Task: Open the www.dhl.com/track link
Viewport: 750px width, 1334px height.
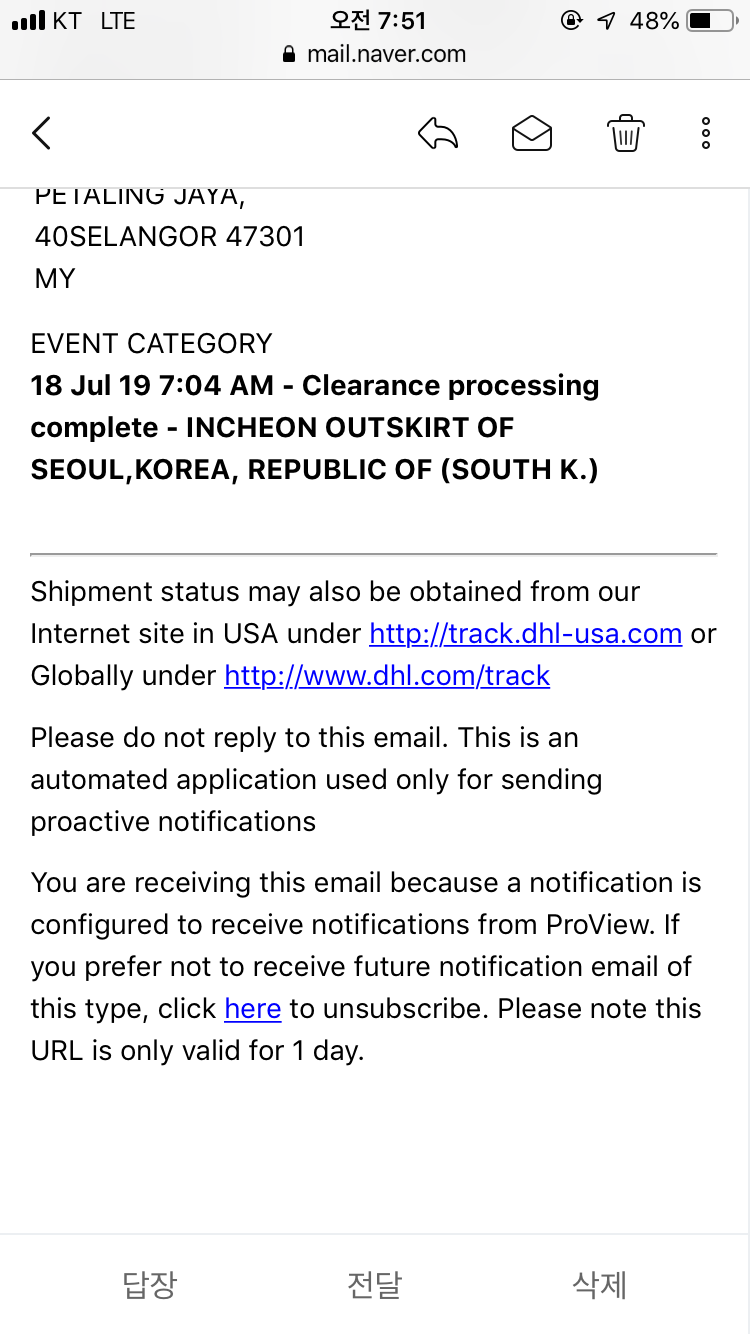Action: coord(387,676)
